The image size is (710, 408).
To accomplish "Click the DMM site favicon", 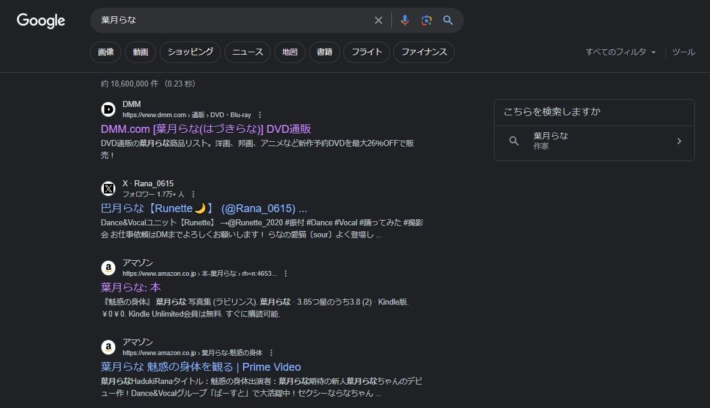I will click(108, 109).
